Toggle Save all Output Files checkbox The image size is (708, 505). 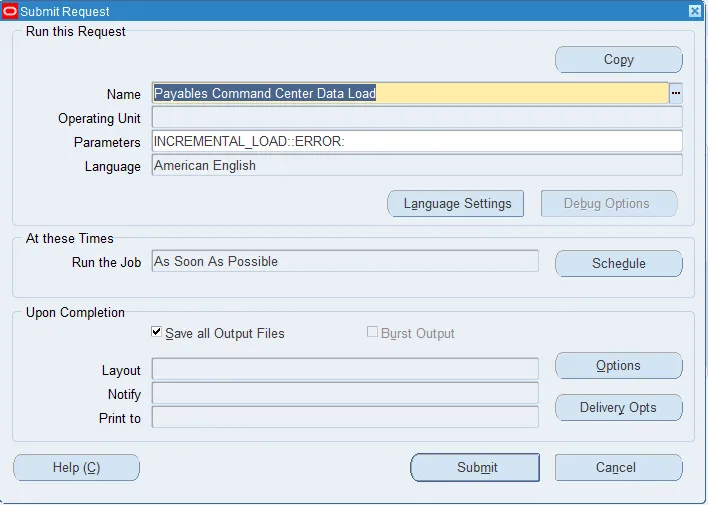[156, 332]
